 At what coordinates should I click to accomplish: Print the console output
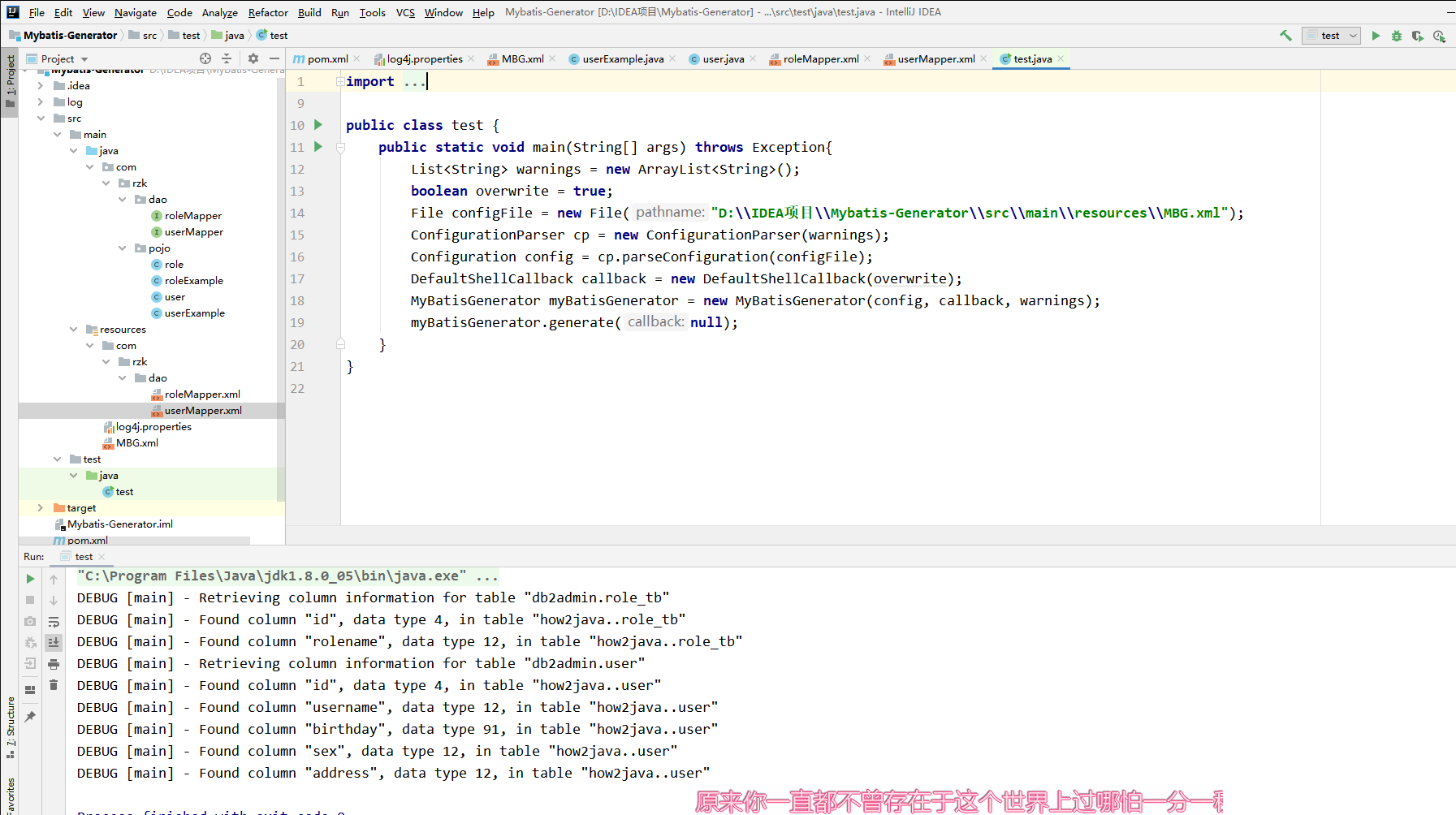54,663
